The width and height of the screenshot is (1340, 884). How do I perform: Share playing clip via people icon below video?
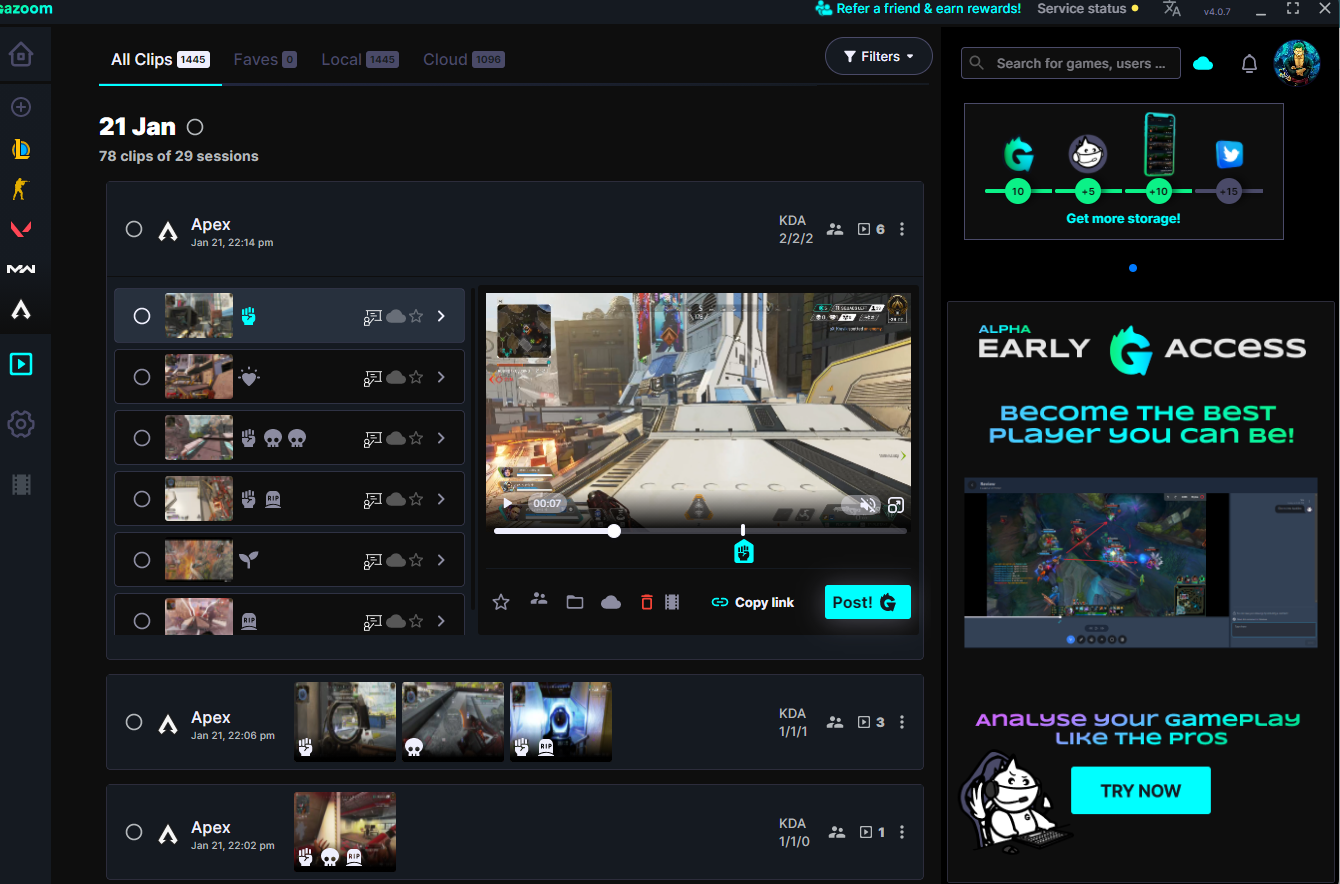click(x=539, y=600)
